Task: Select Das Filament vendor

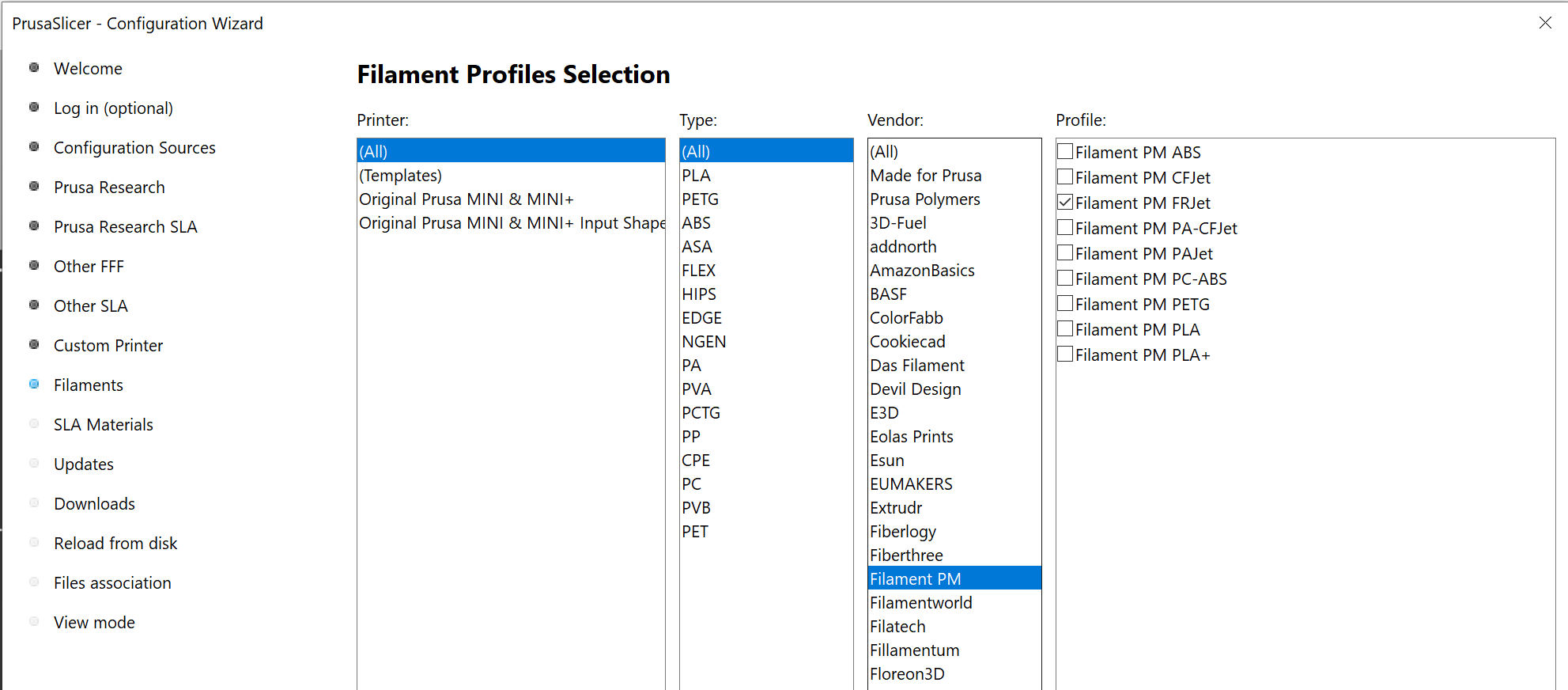Action: [954, 365]
